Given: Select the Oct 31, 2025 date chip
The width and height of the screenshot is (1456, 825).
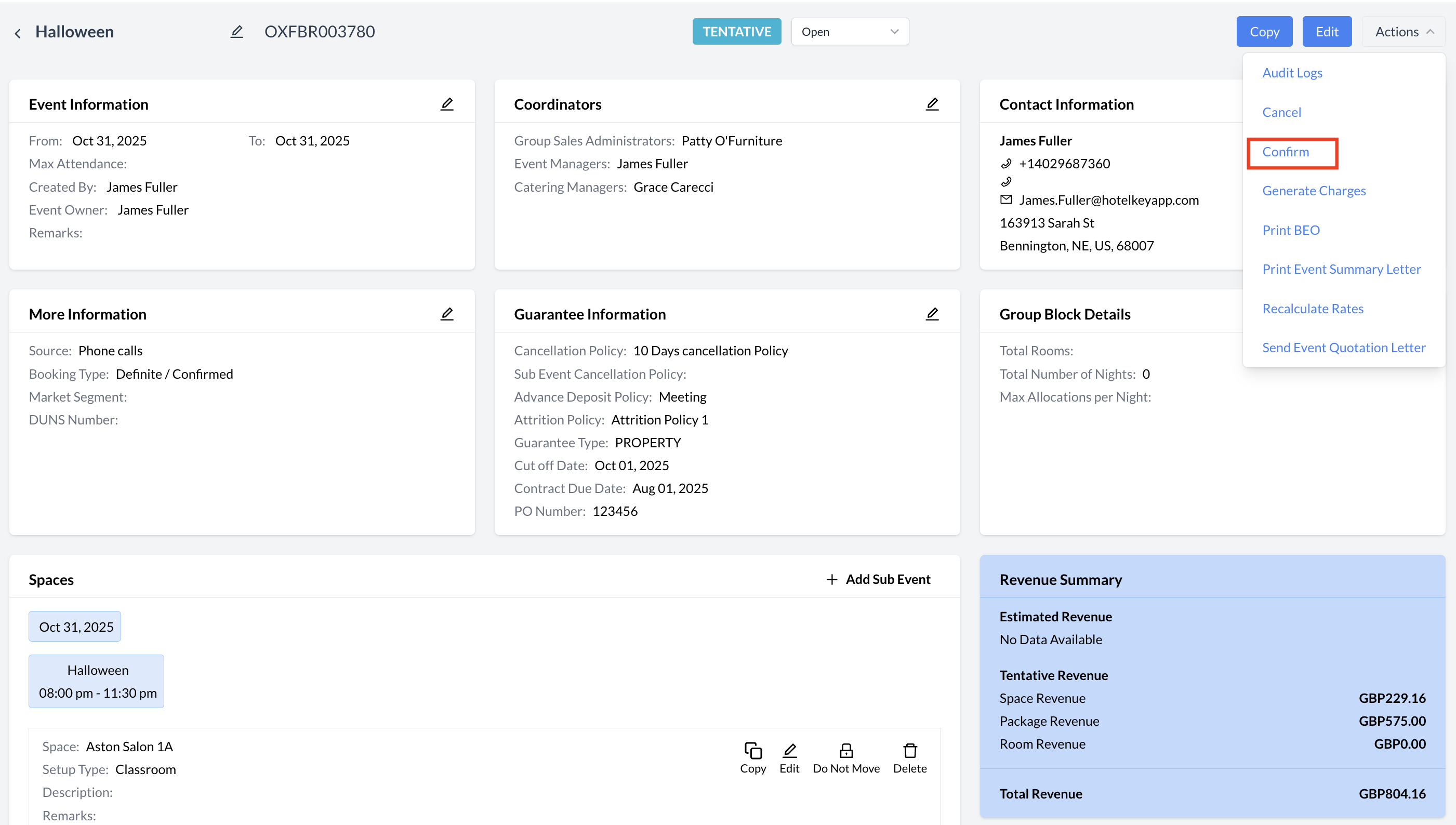Looking at the screenshot, I should tap(75, 627).
